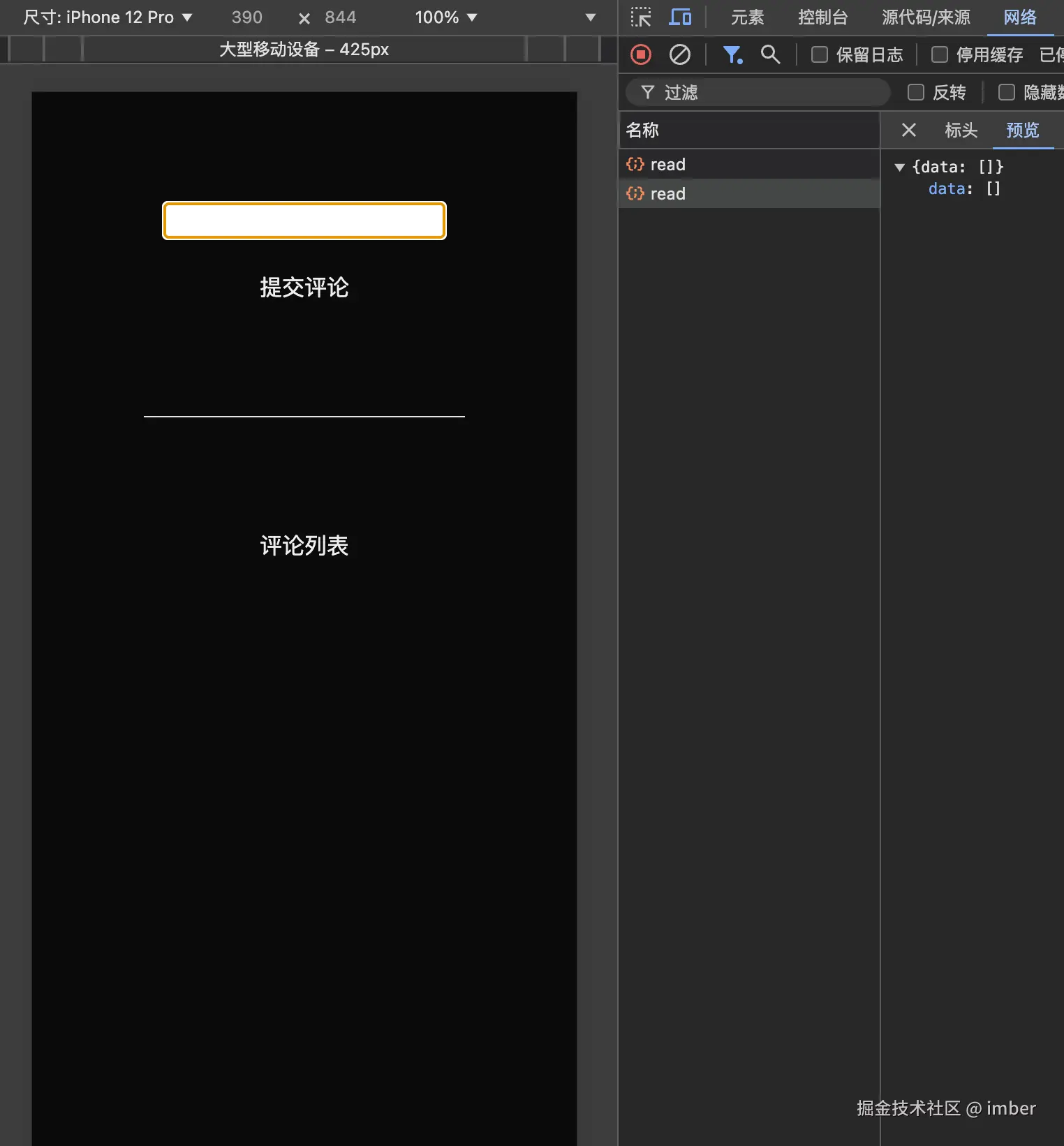Edit the viewport height value 844
Screen dimensions: 1064x1146
pyautogui.click(x=341, y=17)
